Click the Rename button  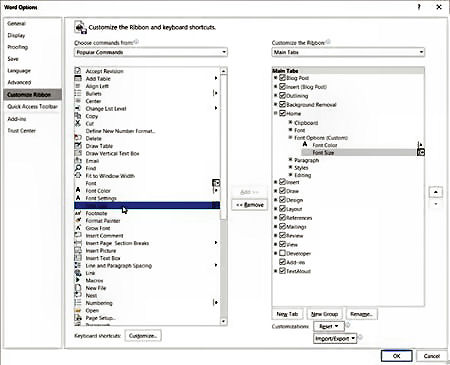tap(362, 314)
